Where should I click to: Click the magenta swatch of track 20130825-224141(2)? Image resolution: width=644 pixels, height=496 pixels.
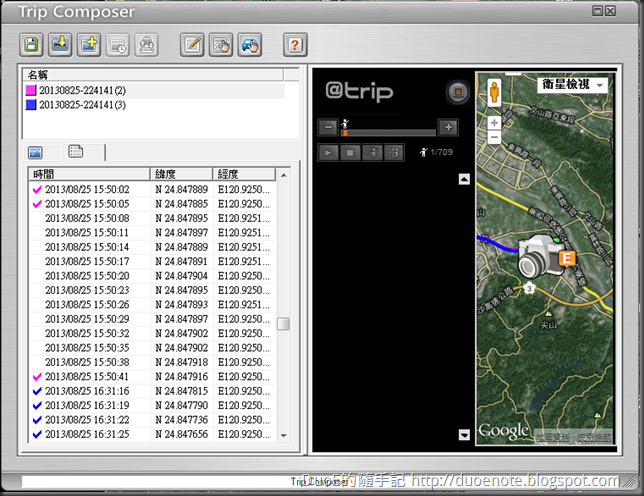[x=31, y=91]
